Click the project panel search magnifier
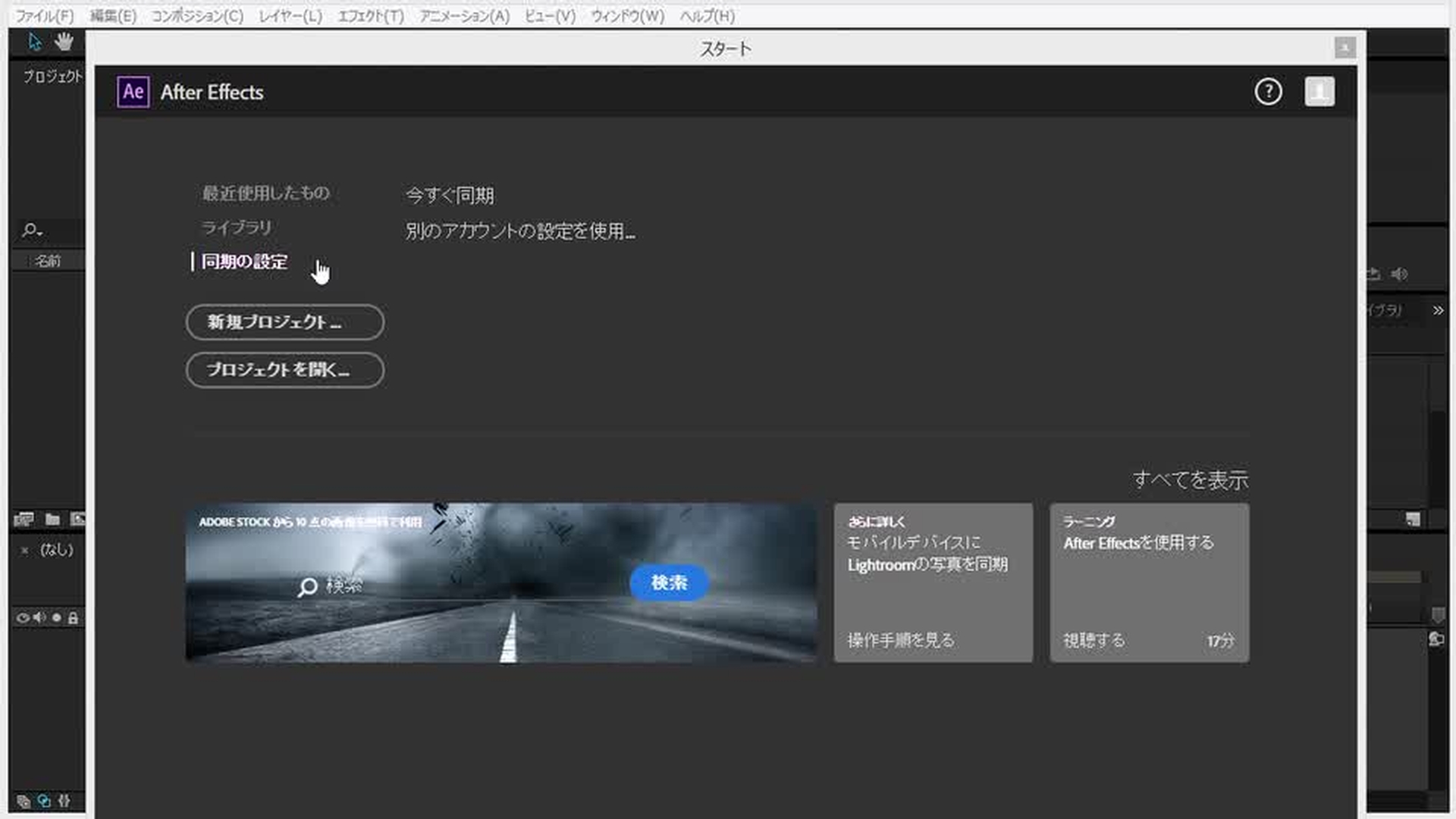 click(31, 230)
